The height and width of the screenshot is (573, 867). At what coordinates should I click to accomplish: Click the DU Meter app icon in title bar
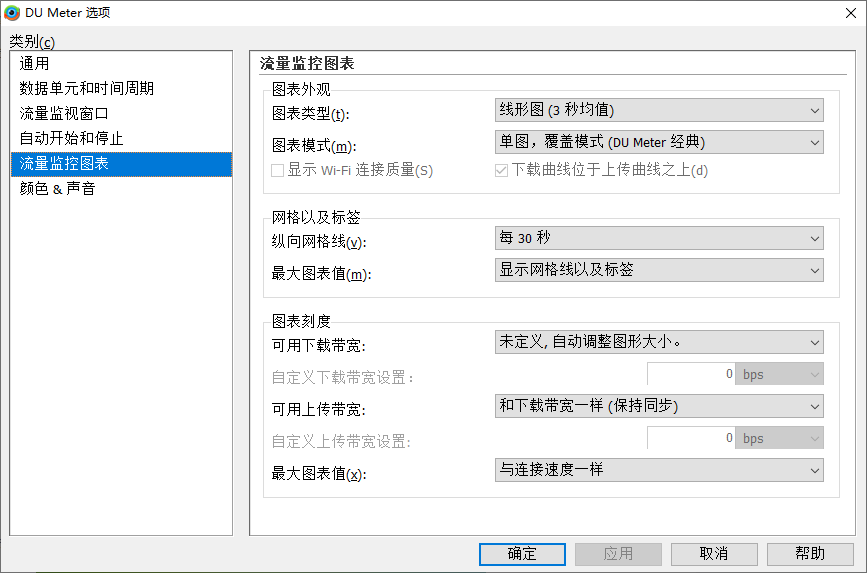[12, 13]
